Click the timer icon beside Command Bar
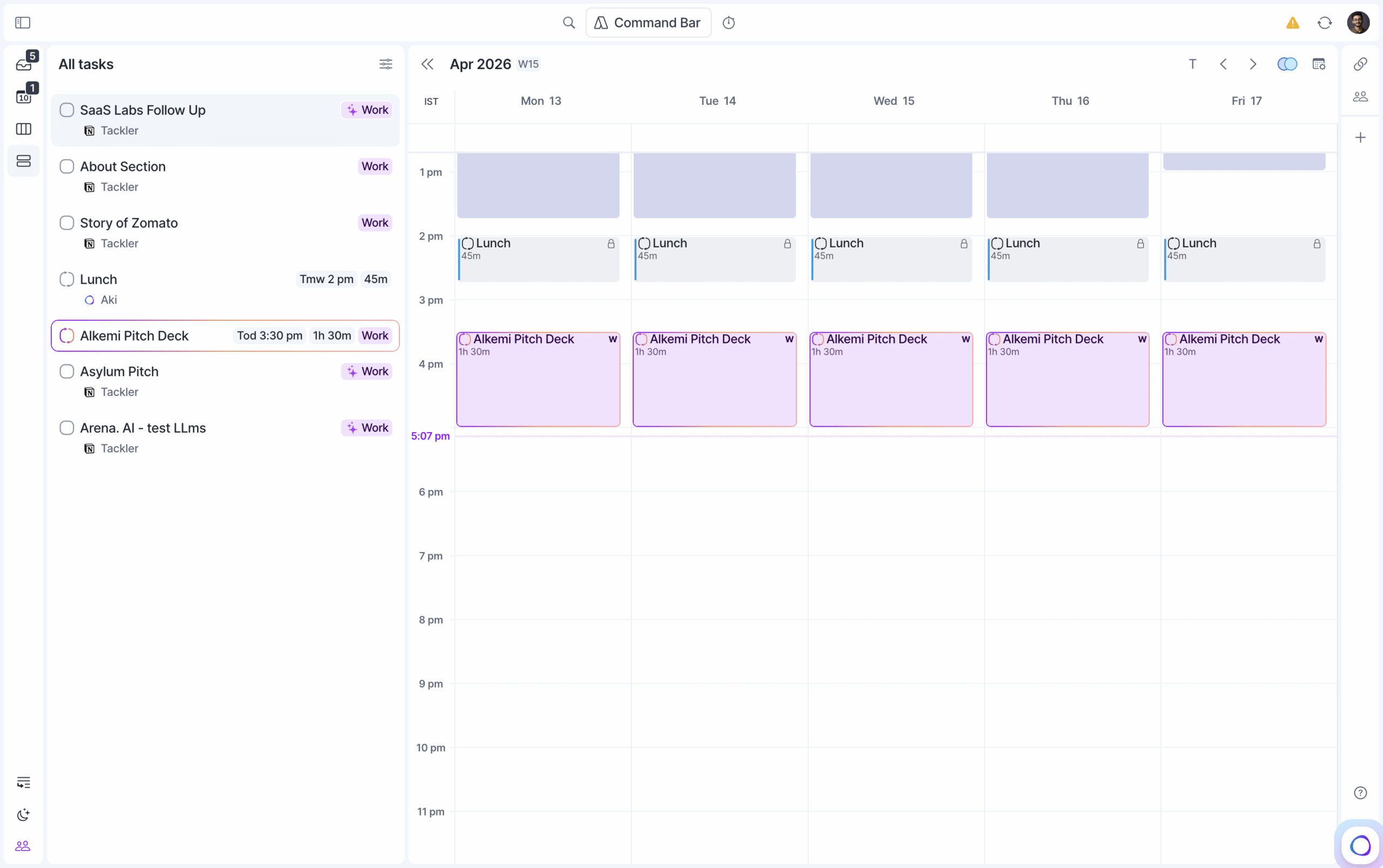Image resolution: width=1383 pixels, height=868 pixels. click(729, 22)
